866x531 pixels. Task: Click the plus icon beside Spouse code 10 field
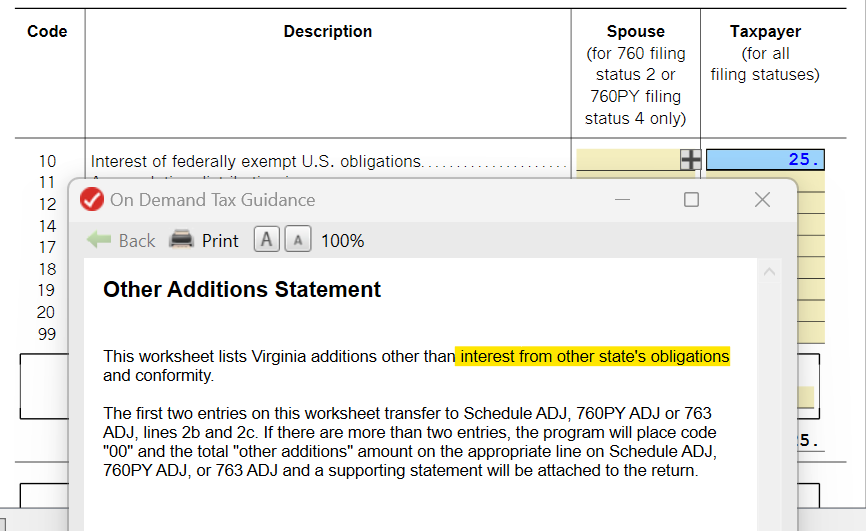[690, 160]
